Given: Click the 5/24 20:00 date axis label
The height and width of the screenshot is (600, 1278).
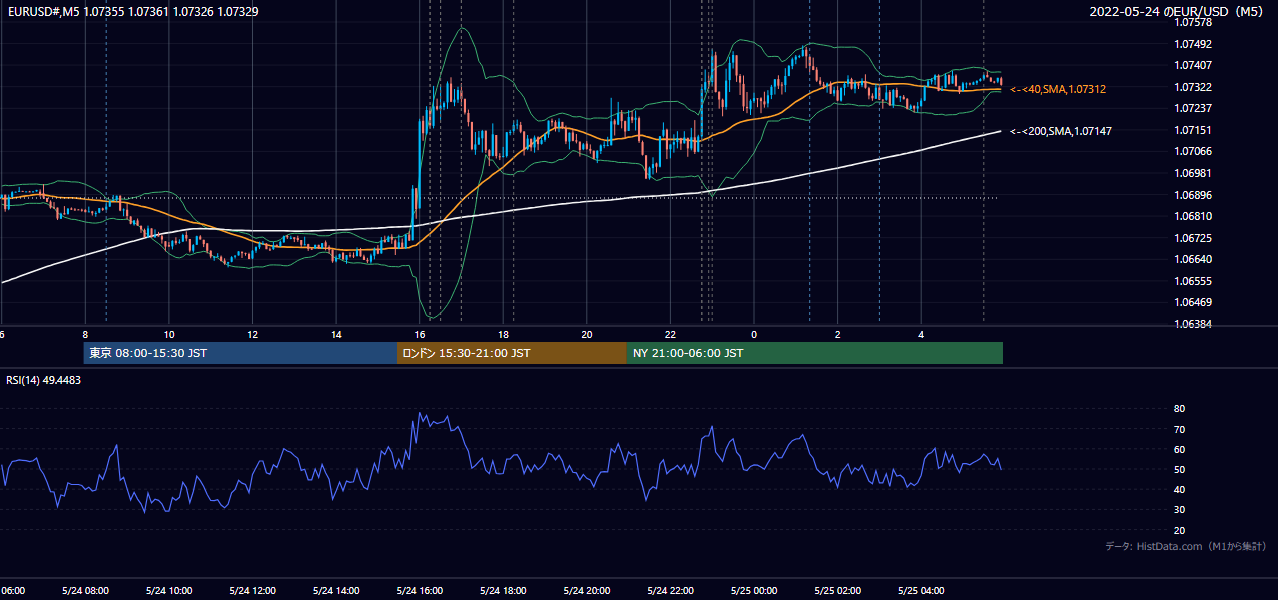Looking at the screenshot, I should click(x=586, y=590).
